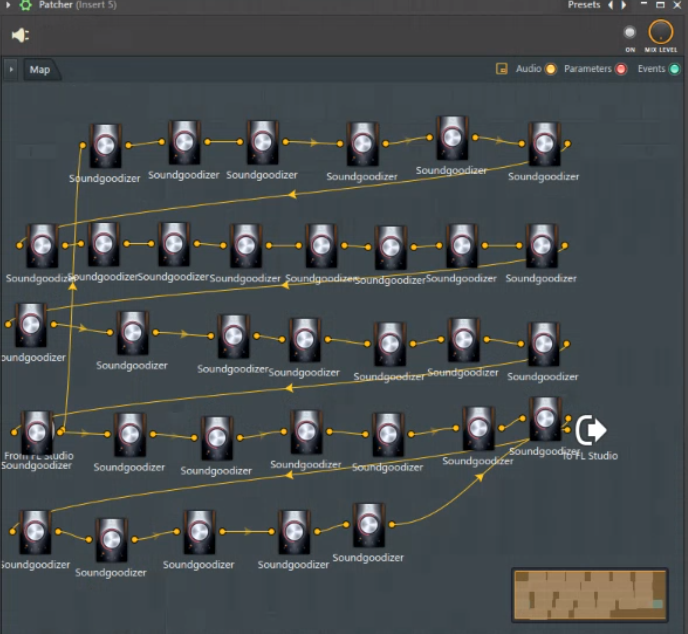Select the To FL Studio output node

tap(591, 430)
